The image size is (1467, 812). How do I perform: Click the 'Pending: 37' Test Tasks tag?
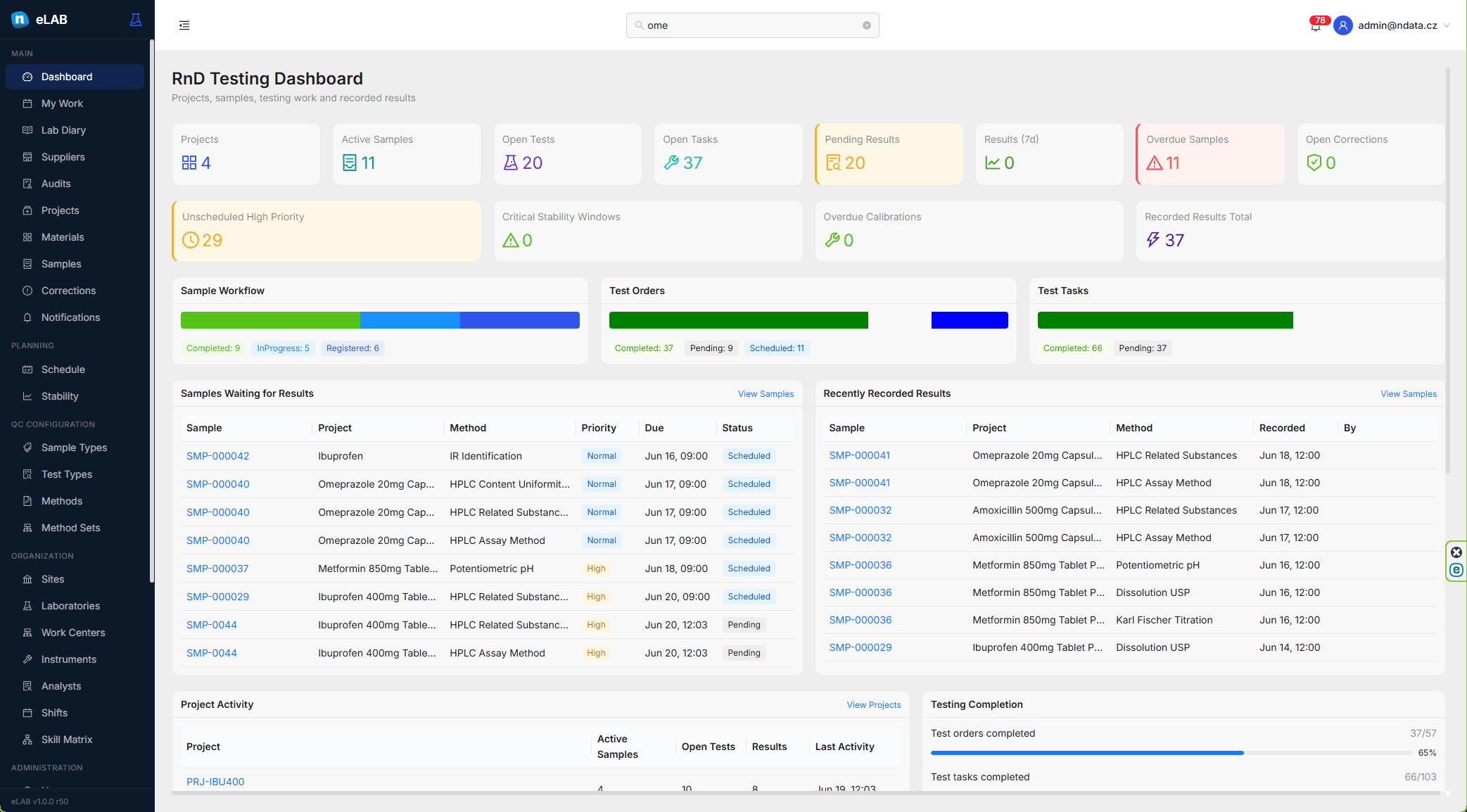click(1143, 348)
